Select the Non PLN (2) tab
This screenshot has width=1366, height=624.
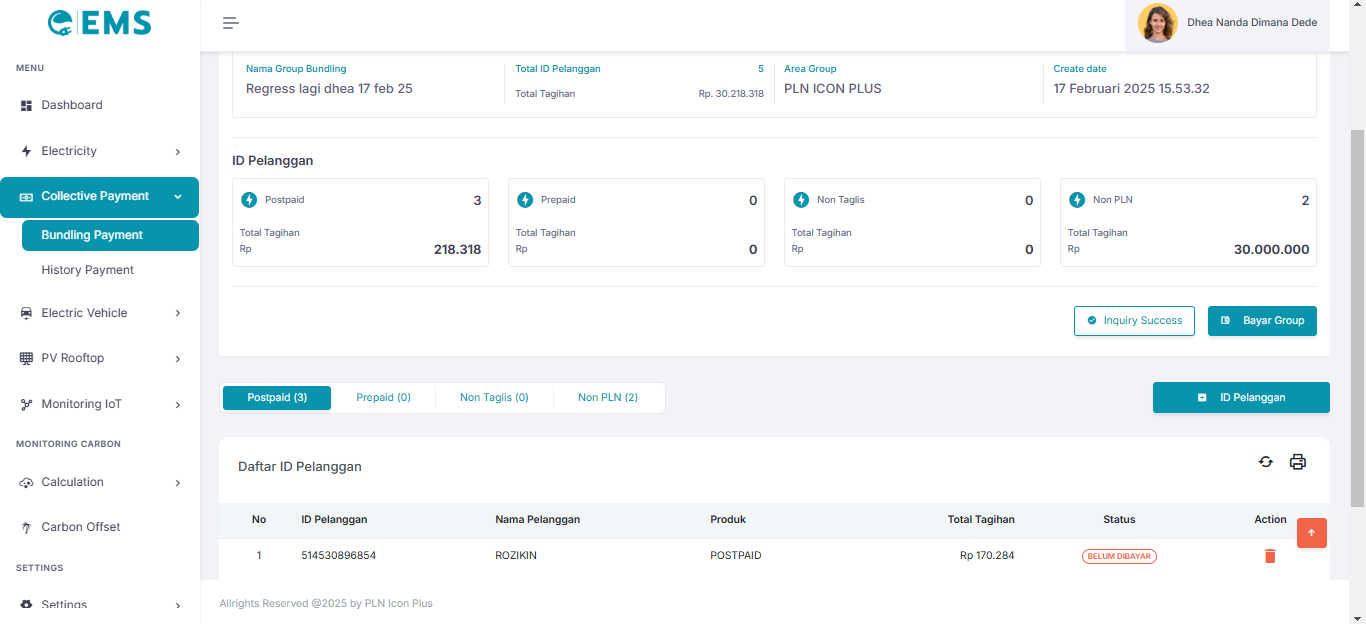pyautogui.click(x=607, y=398)
